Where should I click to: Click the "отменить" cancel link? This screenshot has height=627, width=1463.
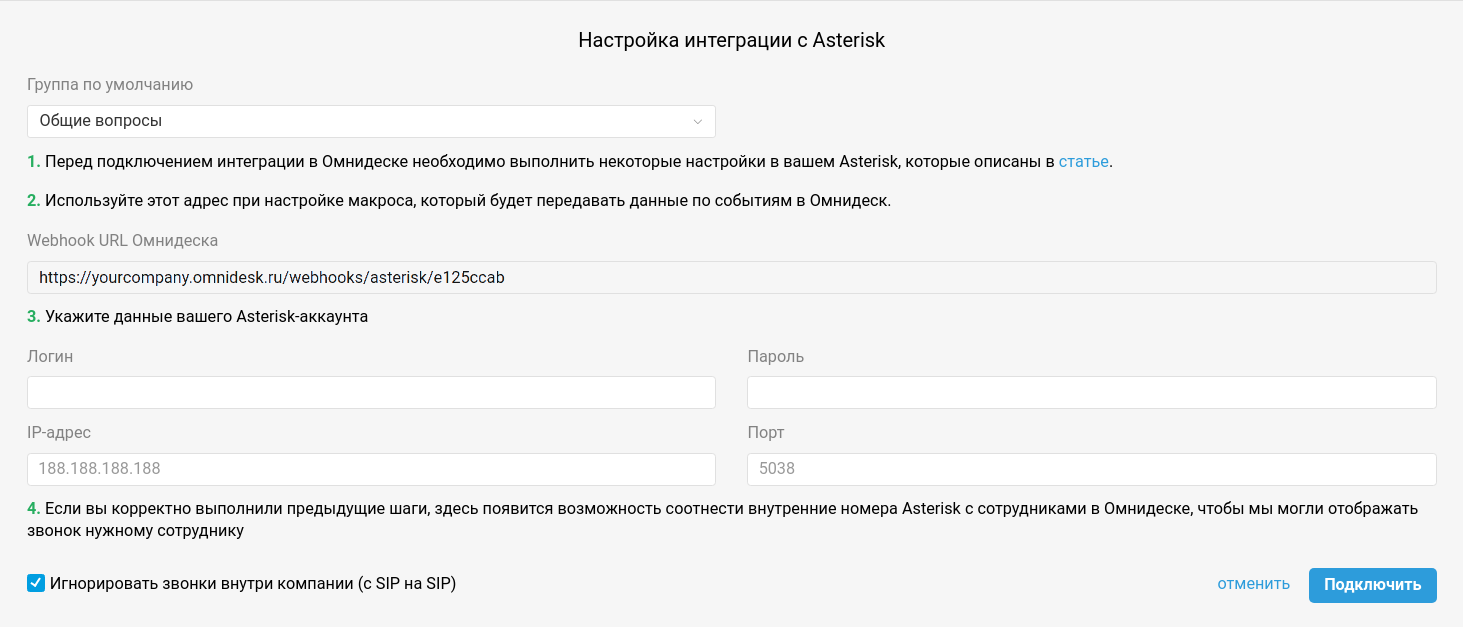point(1253,584)
